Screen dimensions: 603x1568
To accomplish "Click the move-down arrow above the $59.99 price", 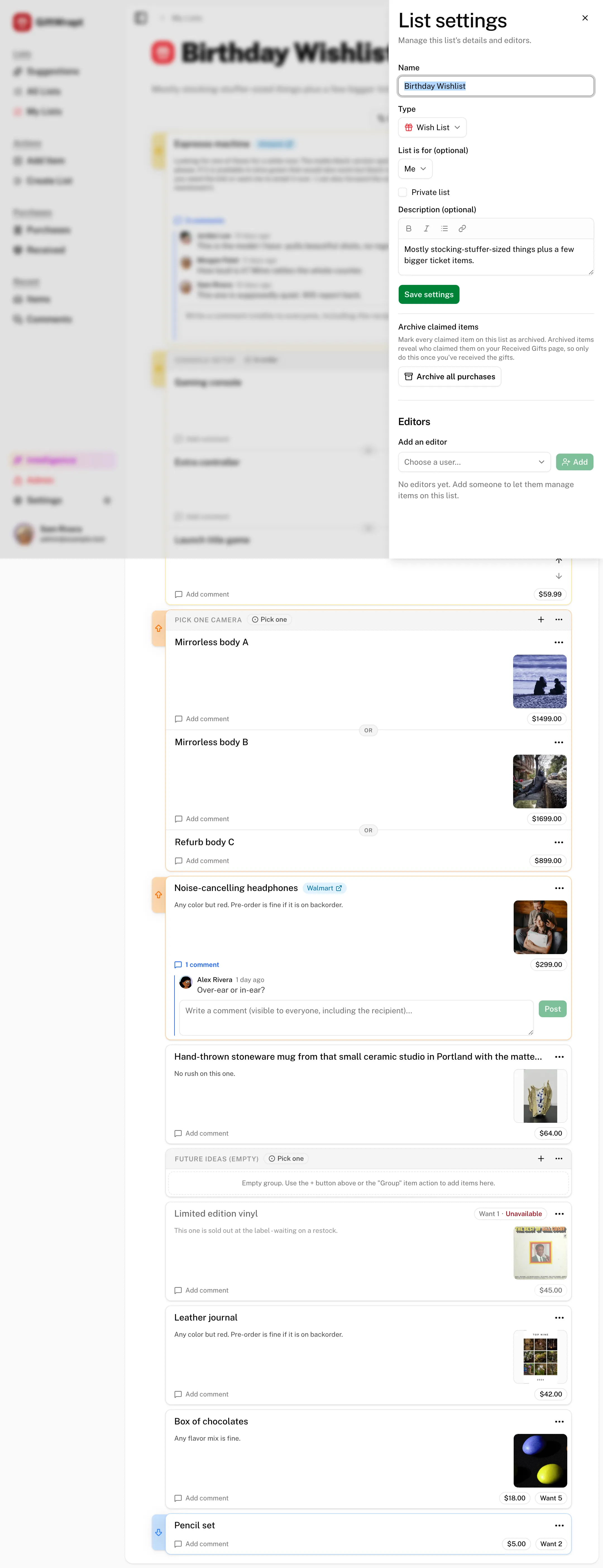I will click(x=559, y=576).
